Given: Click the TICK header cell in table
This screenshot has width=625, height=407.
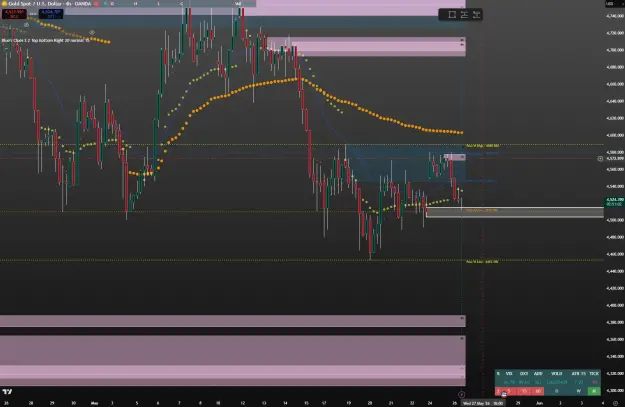Looking at the screenshot, I should [x=594, y=374].
